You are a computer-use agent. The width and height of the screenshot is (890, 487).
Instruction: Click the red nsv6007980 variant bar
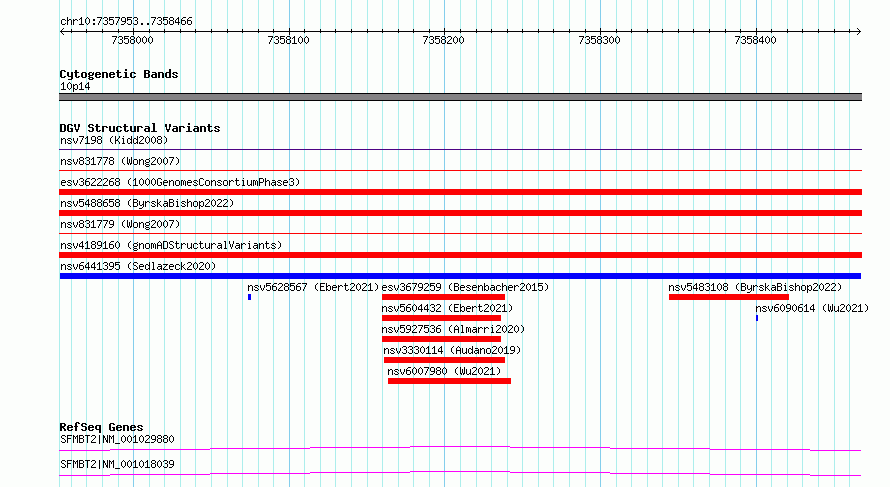[450, 381]
